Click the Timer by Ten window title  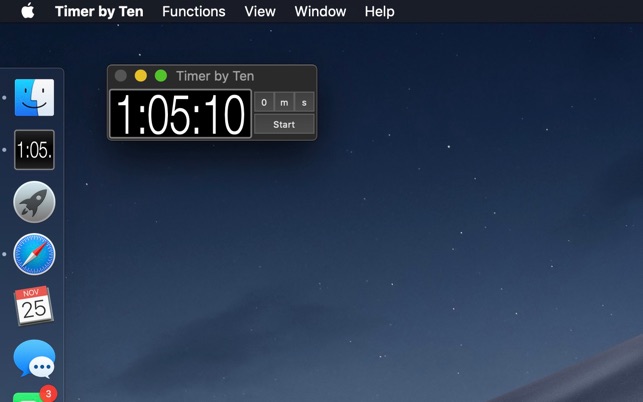pyautogui.click(x=215, y=76)
